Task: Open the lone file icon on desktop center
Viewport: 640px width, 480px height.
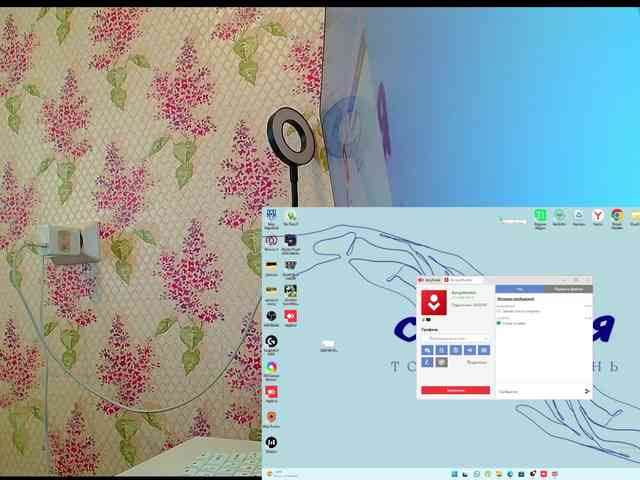Action: pos(328,345)
